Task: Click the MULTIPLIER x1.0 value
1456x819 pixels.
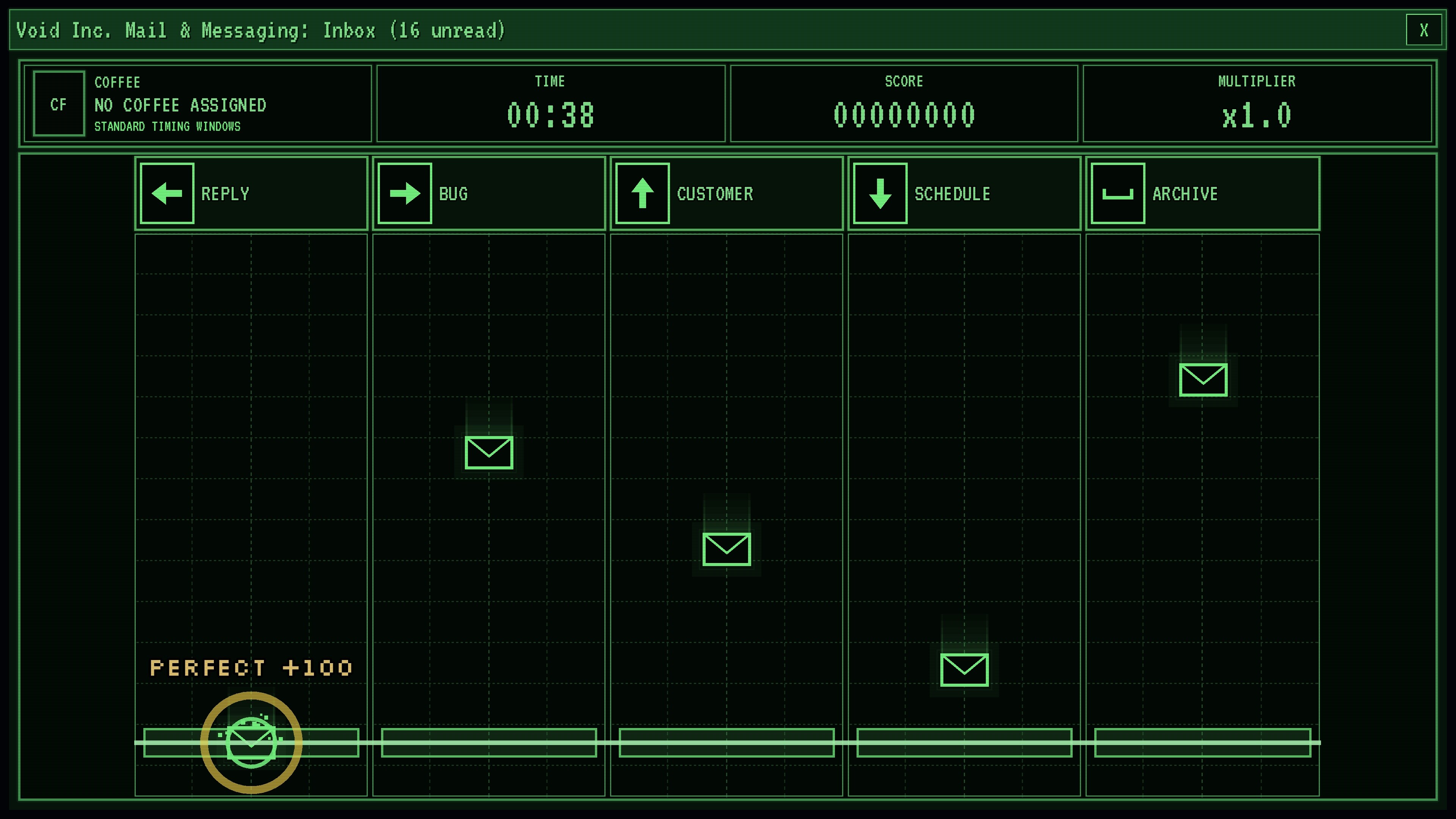Action: (x=1257, y=115)
